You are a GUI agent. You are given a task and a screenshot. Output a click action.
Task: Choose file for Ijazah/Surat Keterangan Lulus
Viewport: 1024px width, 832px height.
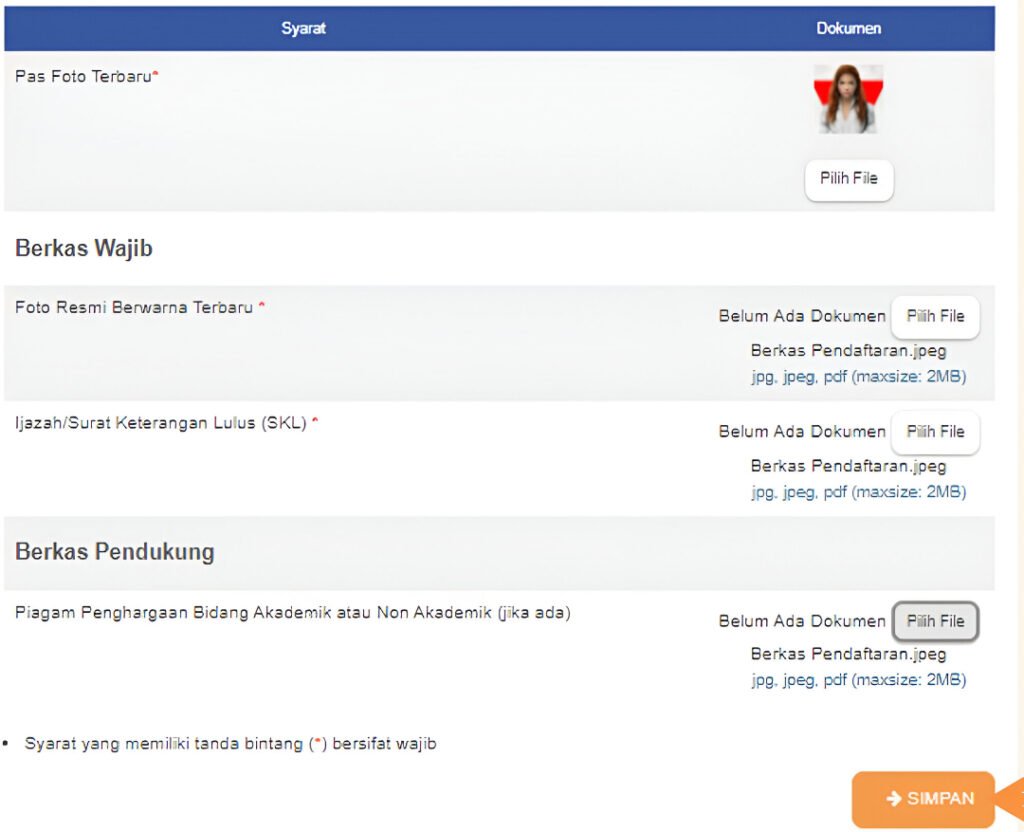935,432
